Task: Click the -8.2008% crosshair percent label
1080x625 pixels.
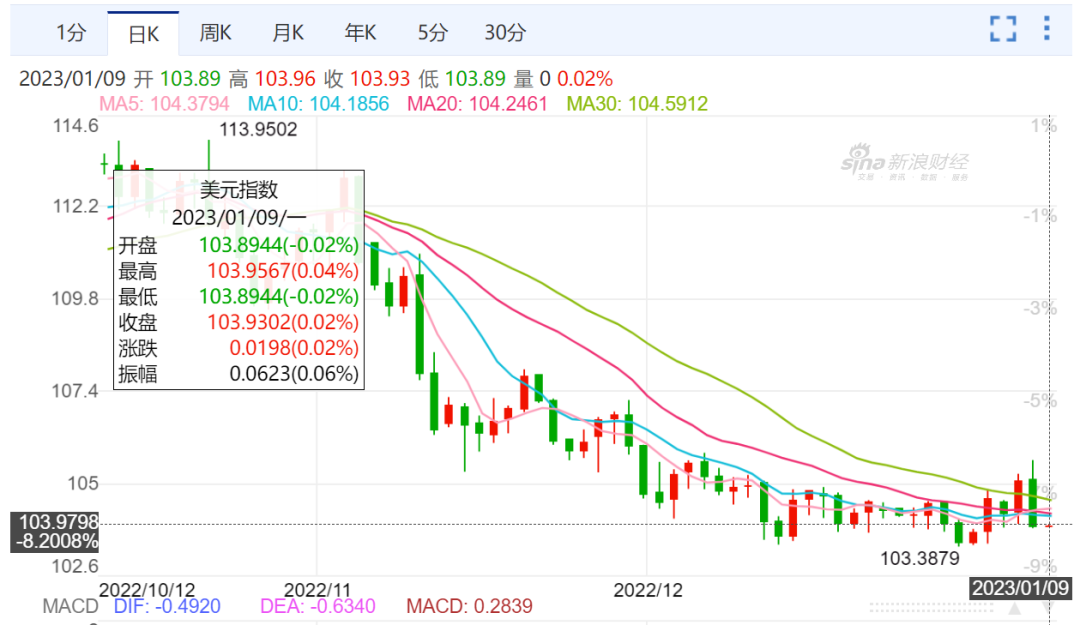Action: (x=56, y=542)
